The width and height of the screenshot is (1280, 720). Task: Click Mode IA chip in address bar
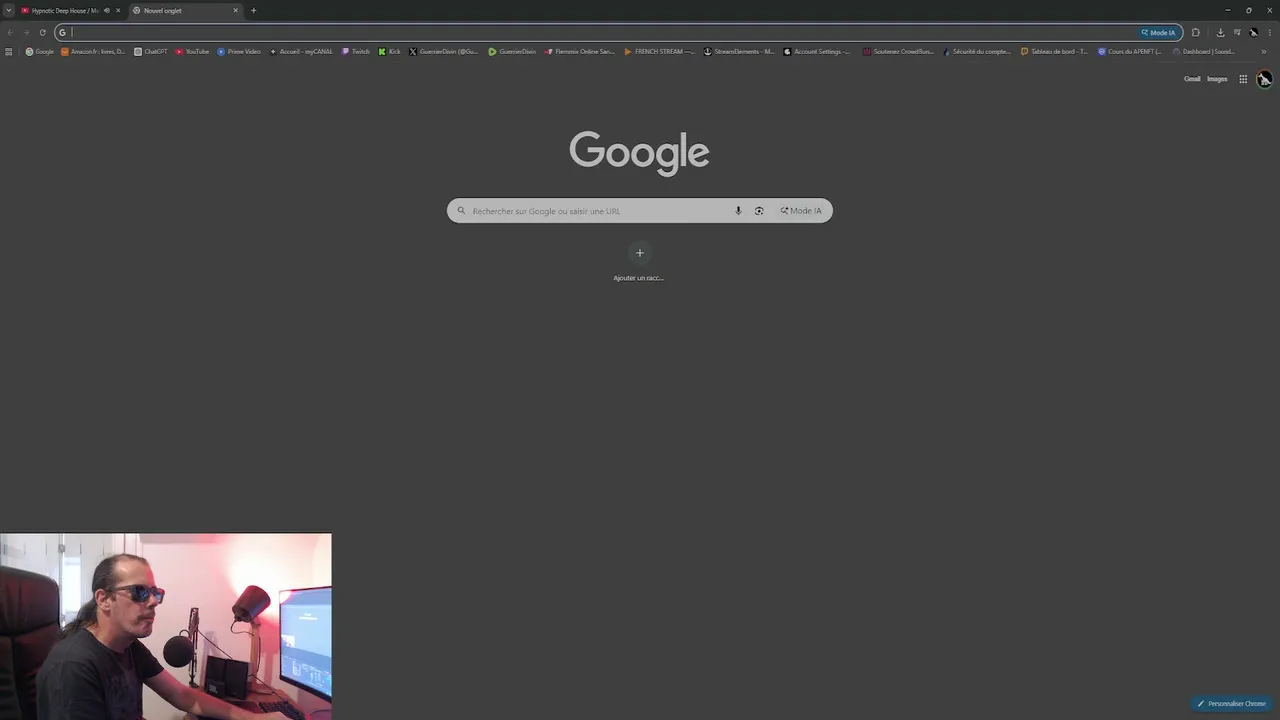[1159, 32]
